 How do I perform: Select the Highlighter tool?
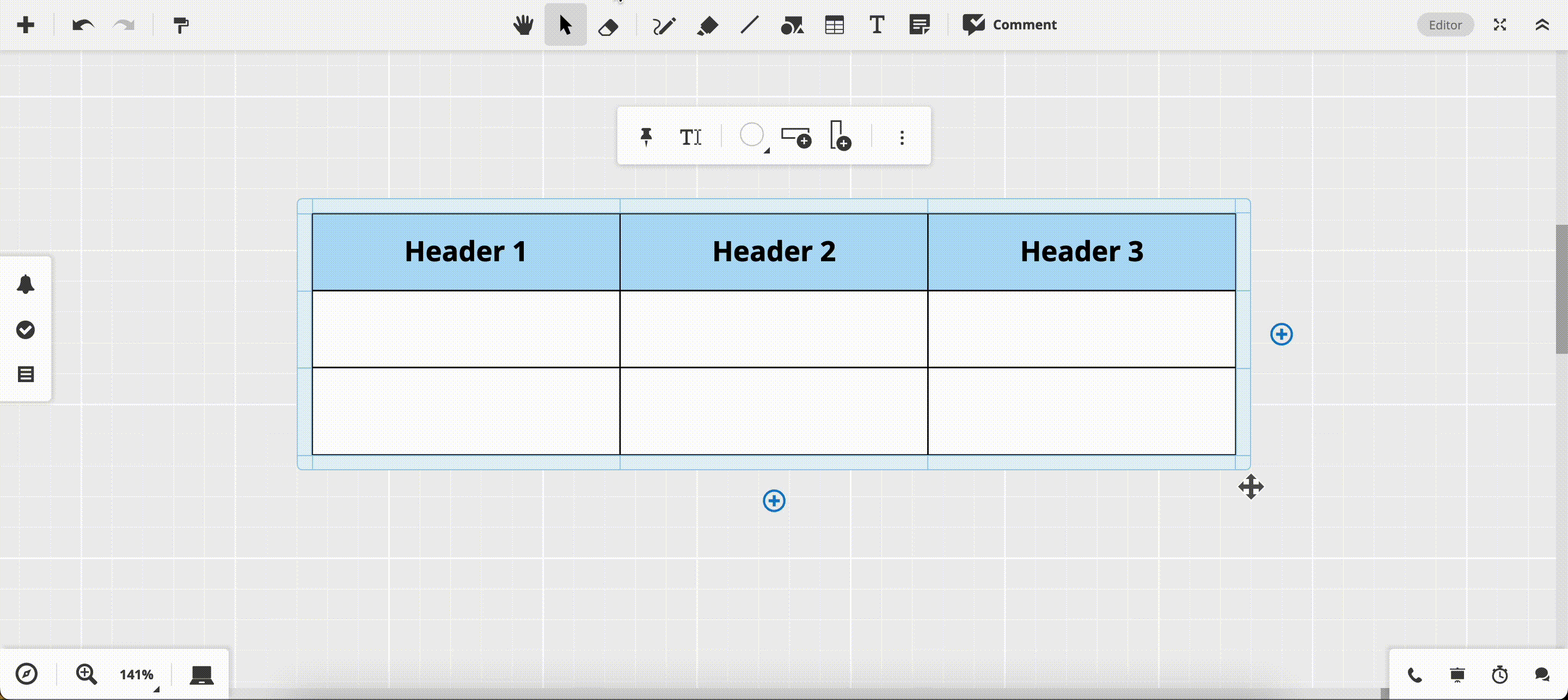pos(707,25)
